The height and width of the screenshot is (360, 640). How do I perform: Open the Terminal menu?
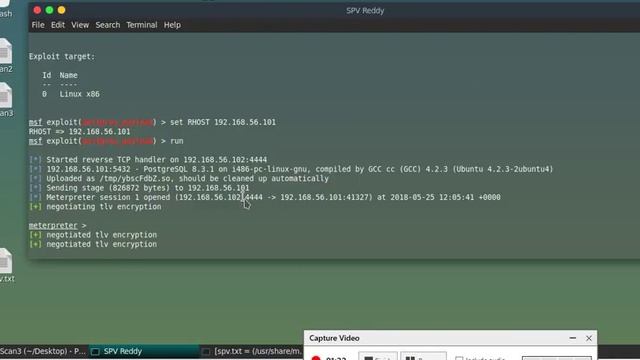click(142, 25)
